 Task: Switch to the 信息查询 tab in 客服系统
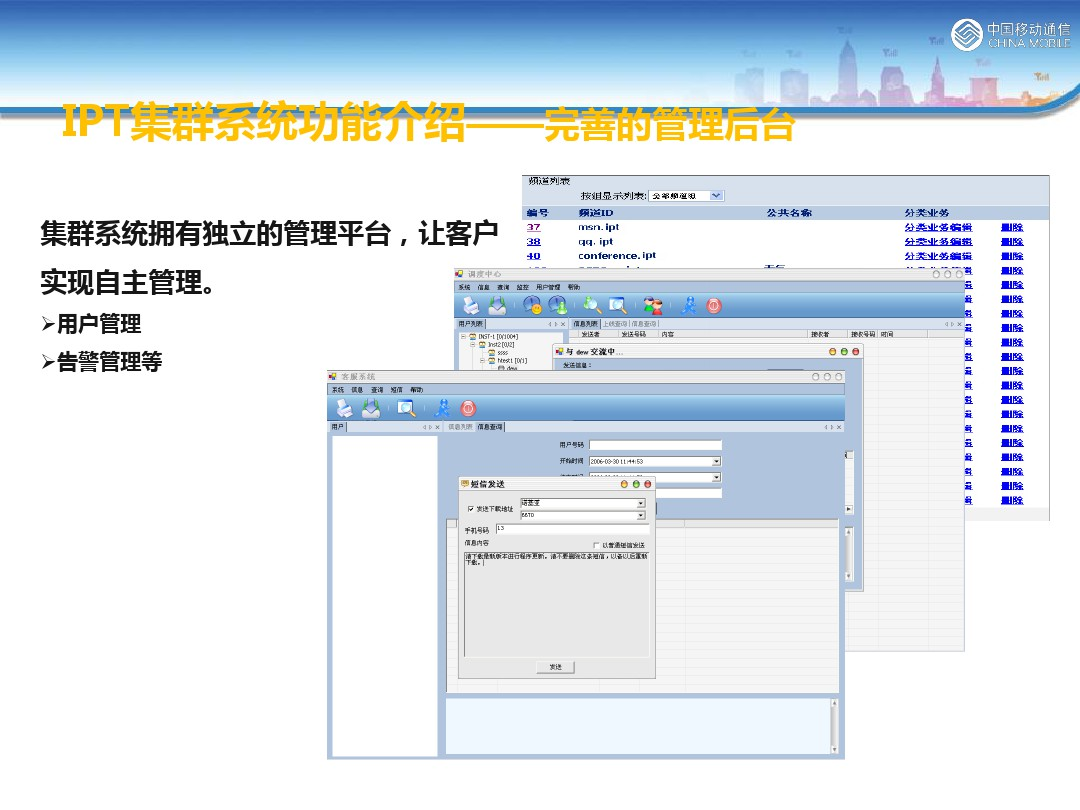tap(490, 427)
